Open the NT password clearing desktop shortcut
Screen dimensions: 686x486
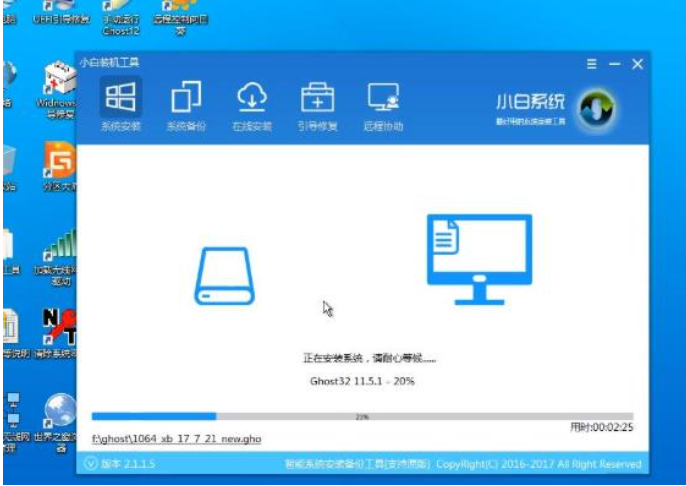[x=59, y=330]
